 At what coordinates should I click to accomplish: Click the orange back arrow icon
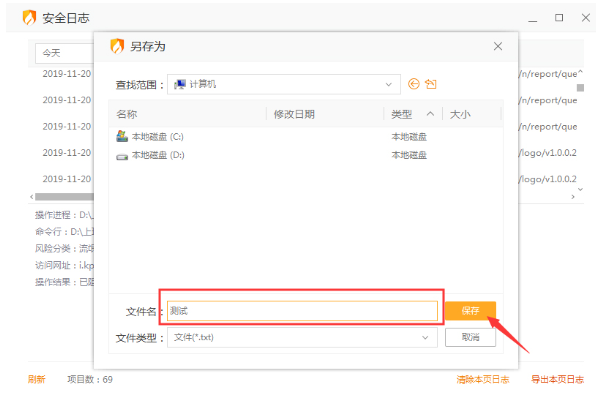414,84
